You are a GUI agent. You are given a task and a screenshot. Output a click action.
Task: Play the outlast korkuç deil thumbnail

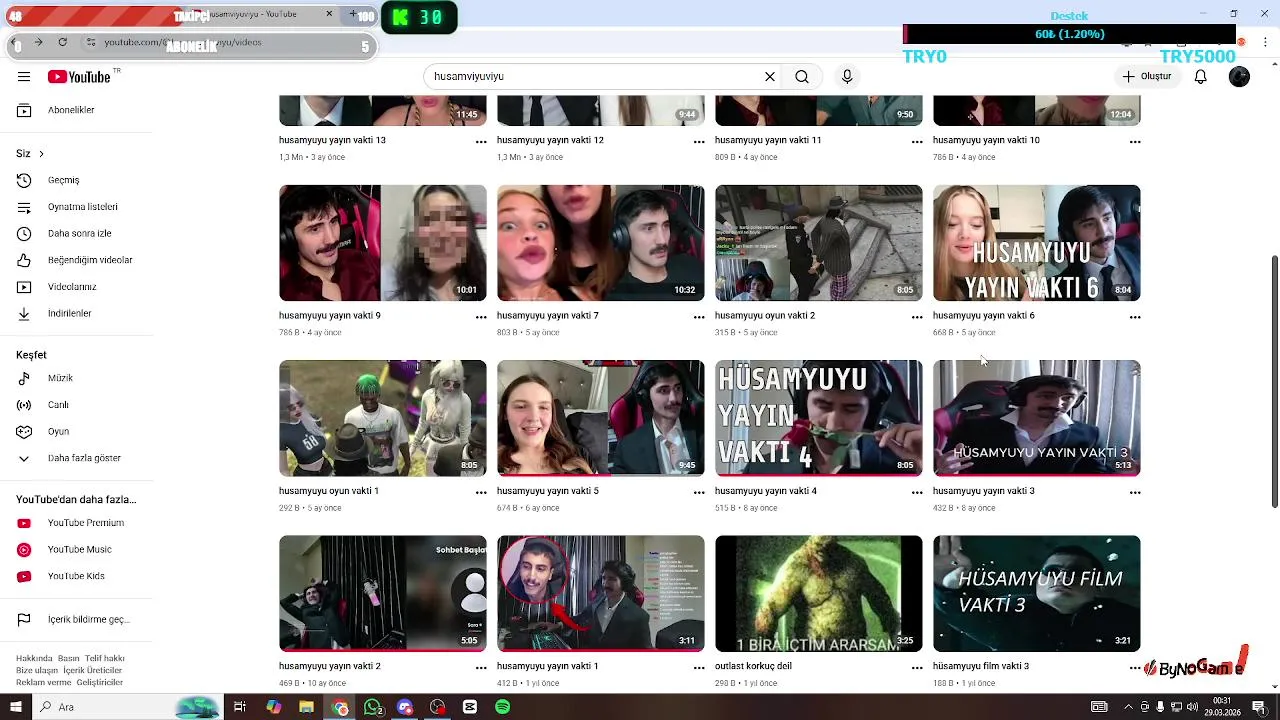819,594
